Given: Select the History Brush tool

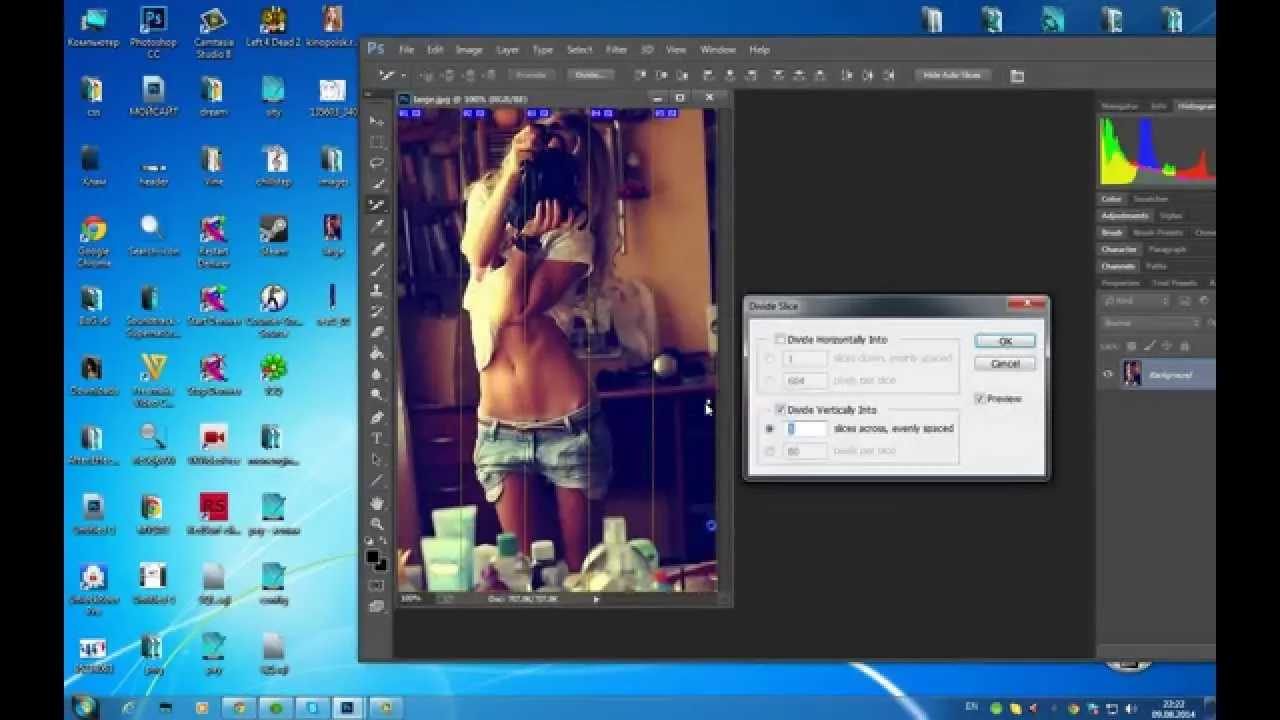Looking at the screenshot, I should 377,311.
